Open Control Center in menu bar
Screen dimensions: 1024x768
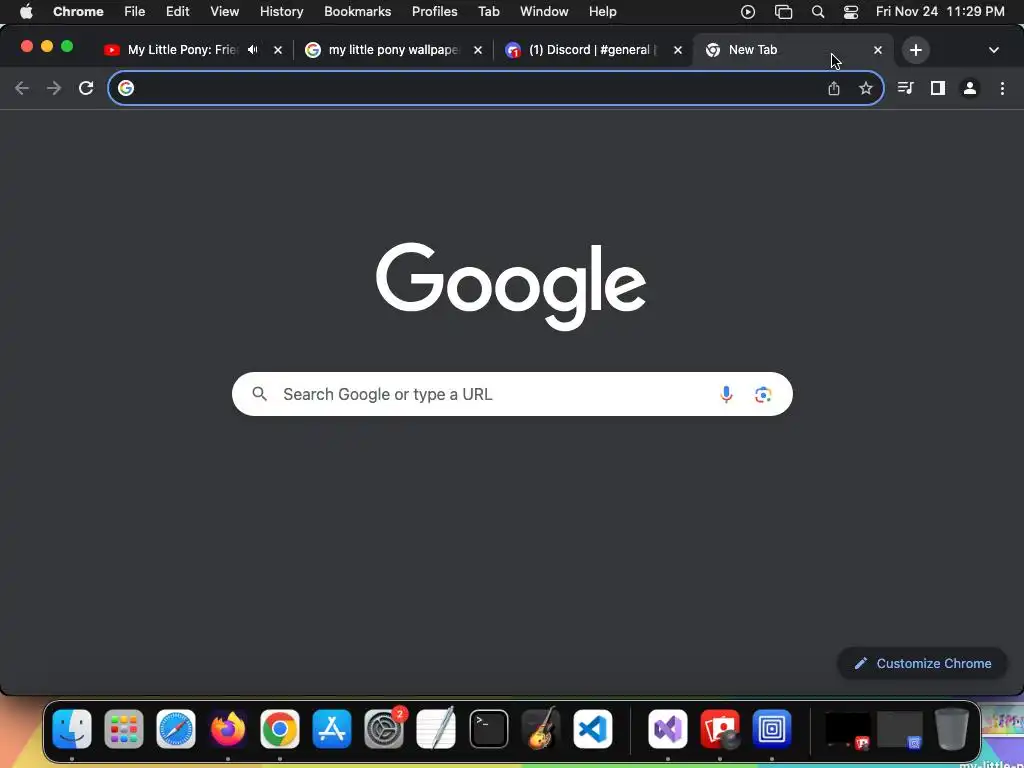(x=851, y=12)
